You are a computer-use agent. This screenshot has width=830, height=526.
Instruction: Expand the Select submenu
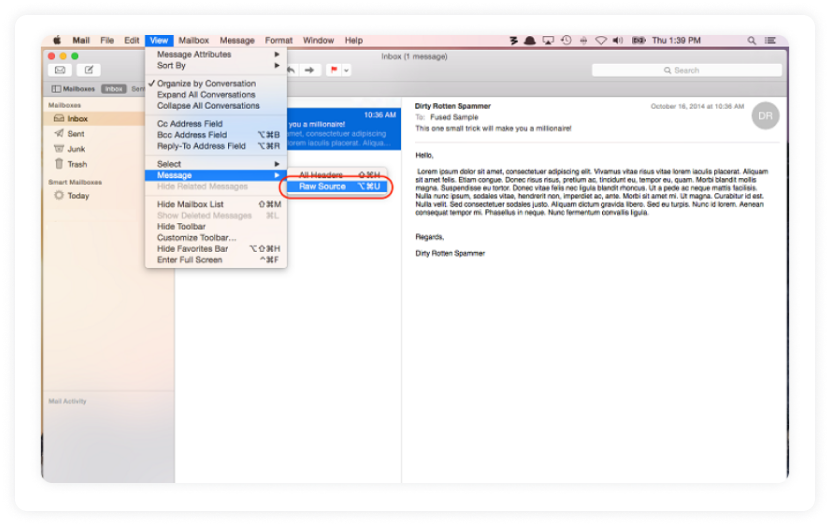(216, 164)
